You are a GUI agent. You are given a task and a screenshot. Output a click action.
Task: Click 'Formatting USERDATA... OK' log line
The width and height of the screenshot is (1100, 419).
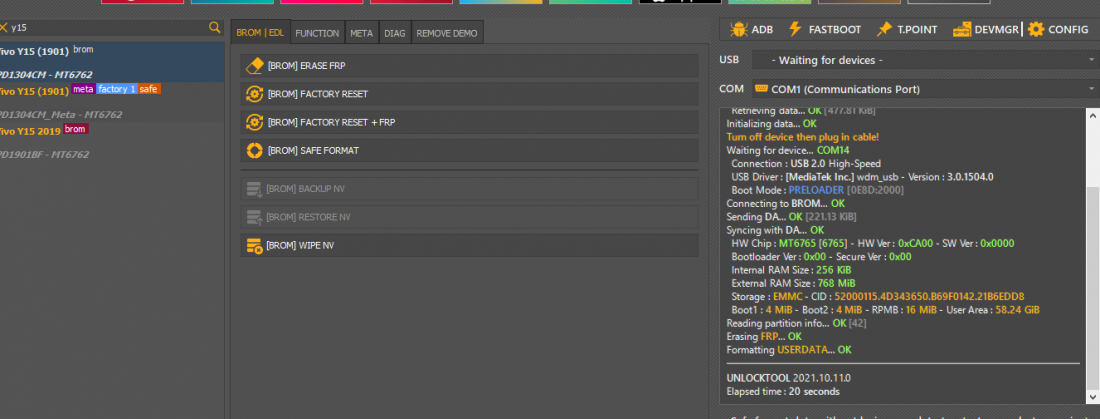[789, 350]
